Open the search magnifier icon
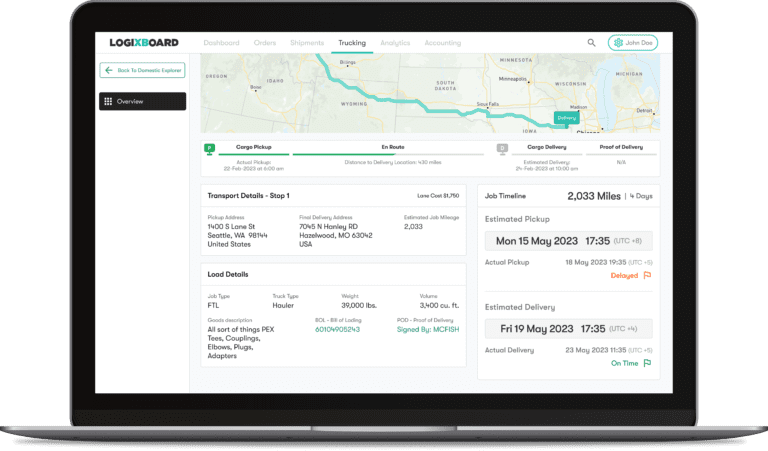Viewport: 768px width, 451px height. [x=592, y=43]
